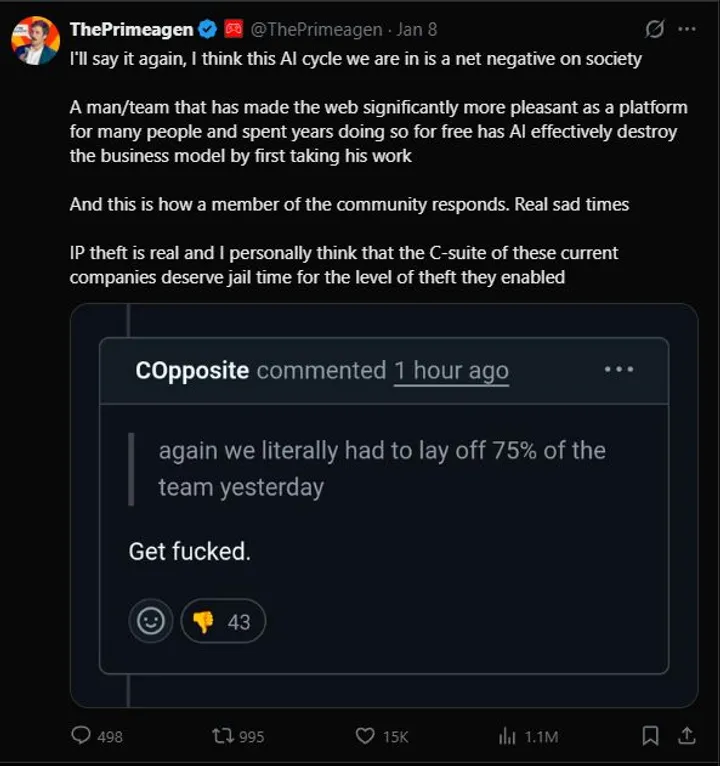
Task: Reply using the speech bubble icon
Action: (x=82, y=736)
